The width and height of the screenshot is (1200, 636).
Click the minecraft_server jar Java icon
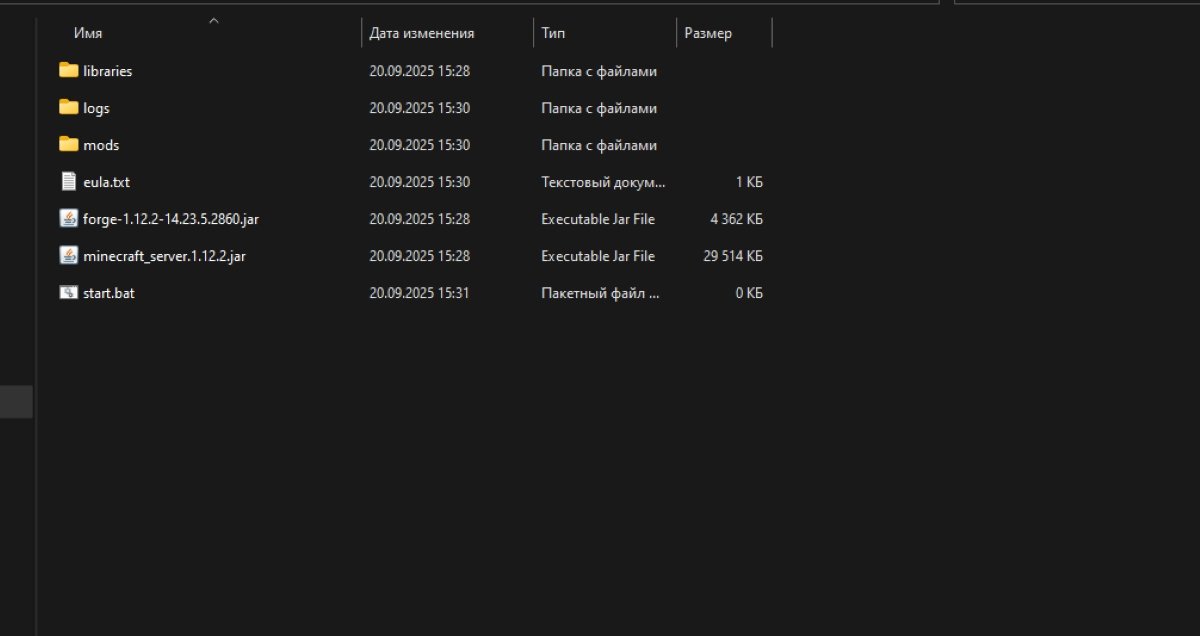coord(68,255)
